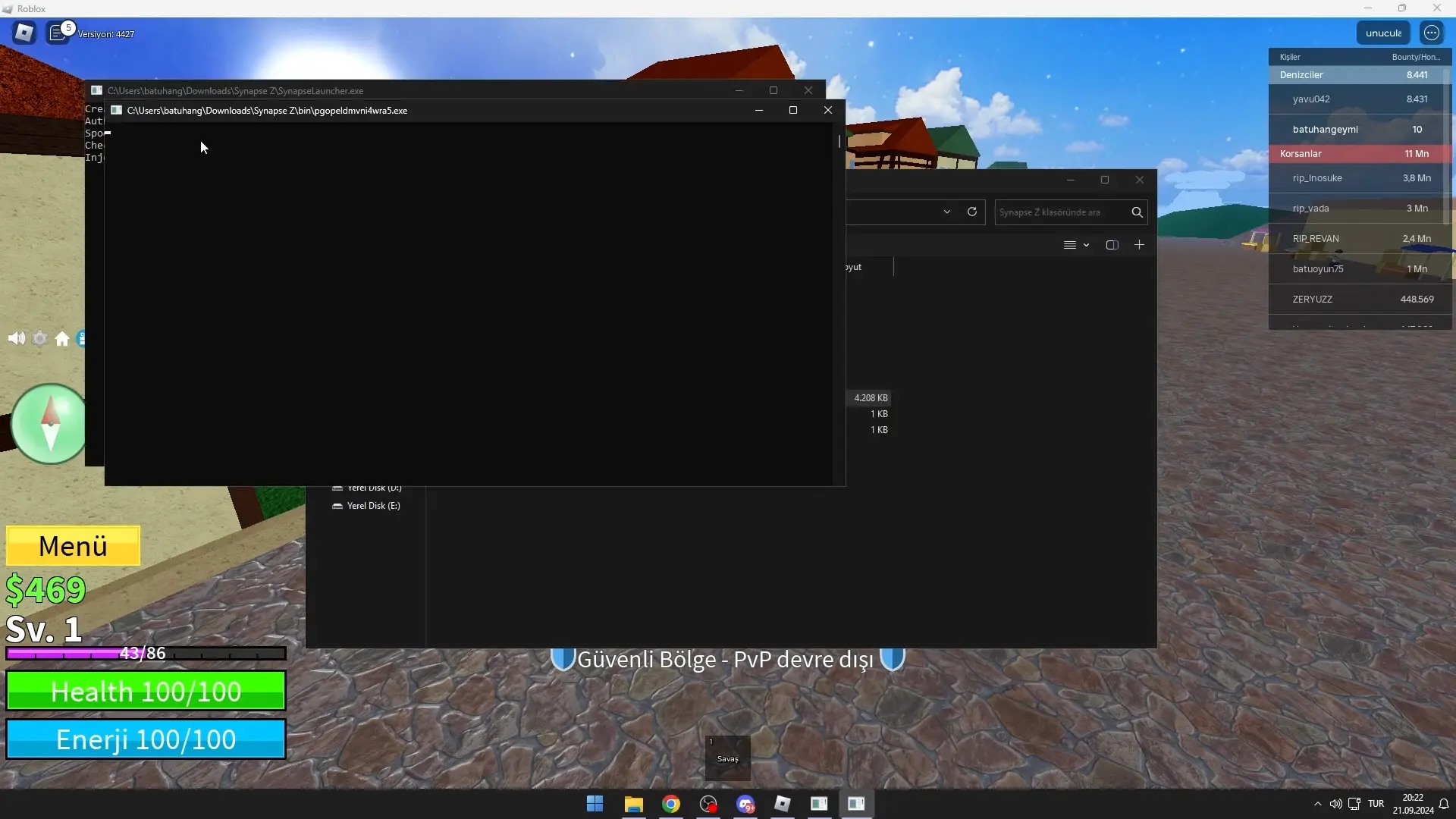
Task: Click the Enerji 100/100 bar
Action: click(146, 739)
